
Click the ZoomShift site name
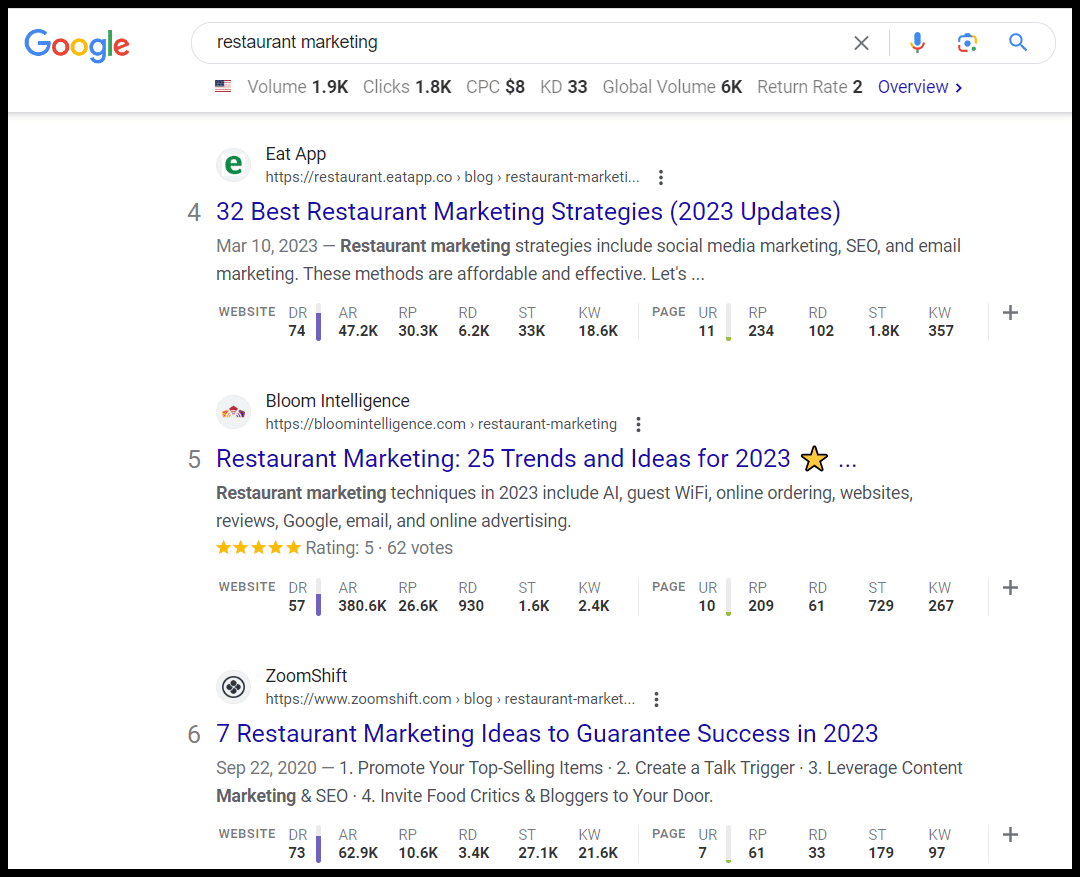click(x=307, y=676)
